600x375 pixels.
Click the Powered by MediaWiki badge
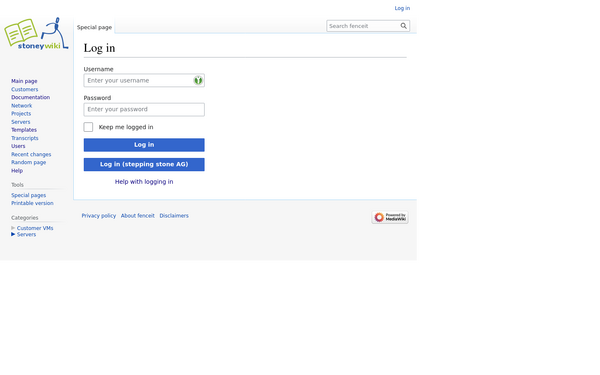(390, 217)
